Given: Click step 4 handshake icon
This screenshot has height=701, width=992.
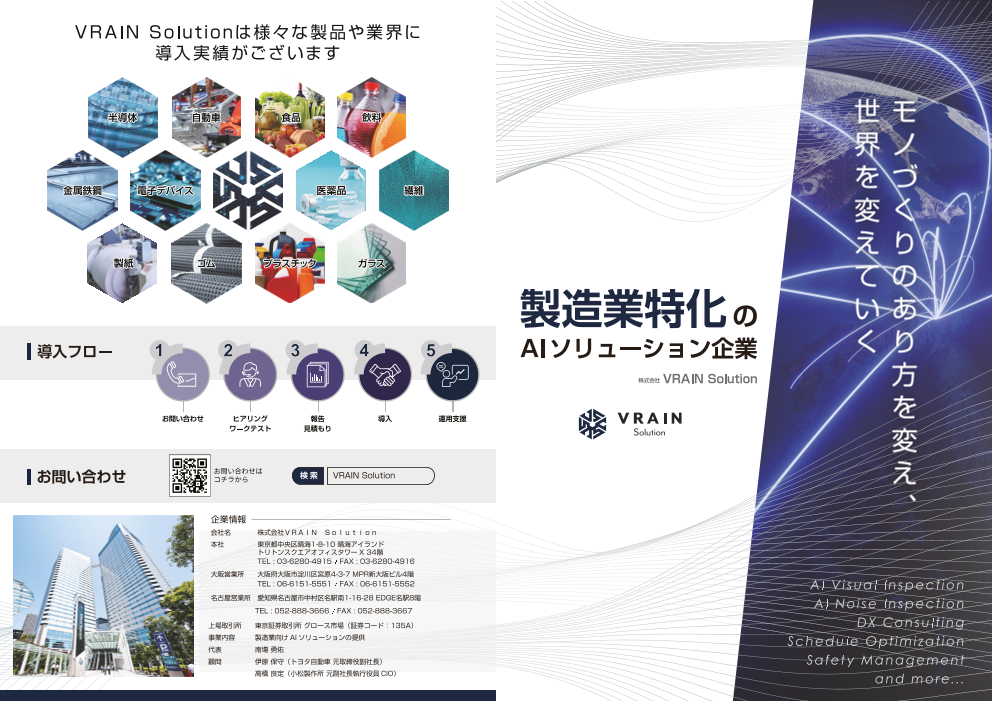Looking at the screenshot, I should click(x=385, y=375).
